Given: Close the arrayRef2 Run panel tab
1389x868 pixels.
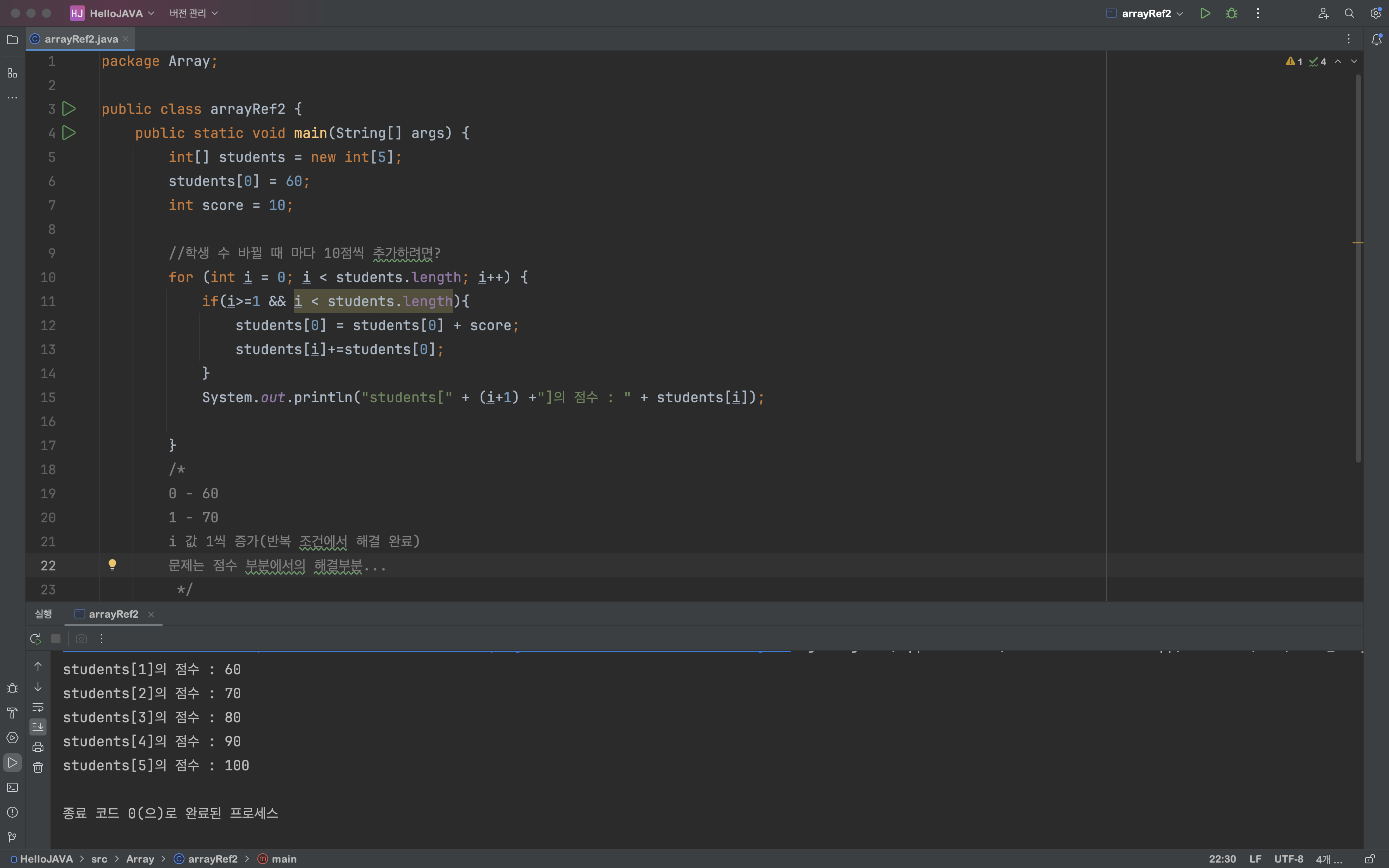Looking at the screenshot, I should [151, 614].
